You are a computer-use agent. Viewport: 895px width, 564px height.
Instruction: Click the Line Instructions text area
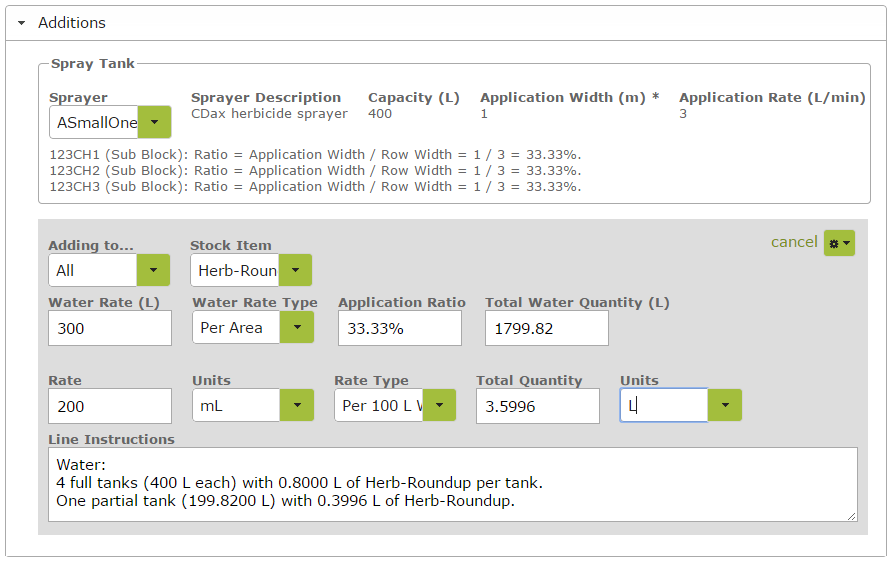click(x=453, y=484)
